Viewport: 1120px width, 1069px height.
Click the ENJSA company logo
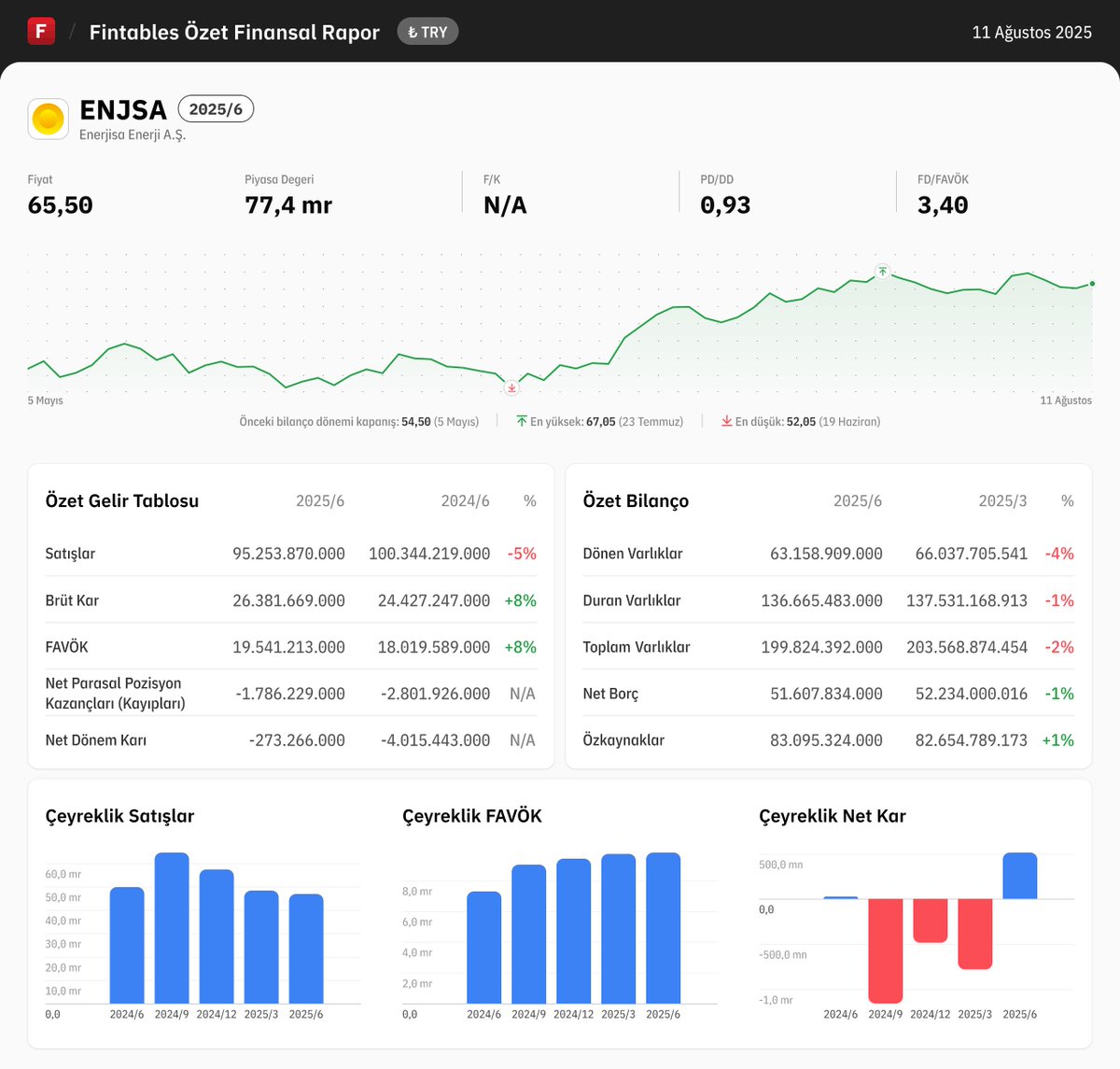click(x=48, y=119)
